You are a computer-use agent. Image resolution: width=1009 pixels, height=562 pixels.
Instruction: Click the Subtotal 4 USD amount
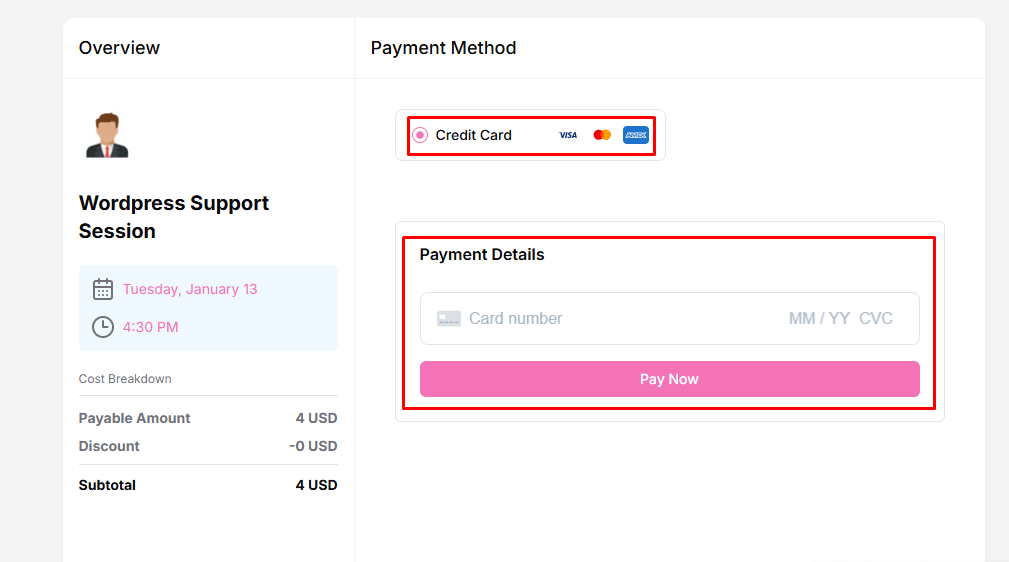click(x=316, y=485)
